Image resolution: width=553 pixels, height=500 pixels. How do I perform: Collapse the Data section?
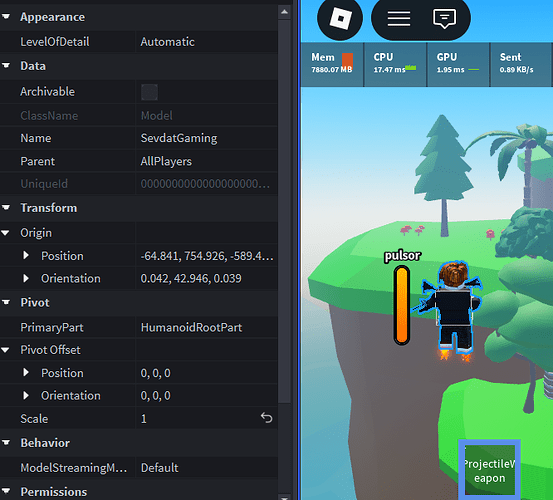pos(6,66)
